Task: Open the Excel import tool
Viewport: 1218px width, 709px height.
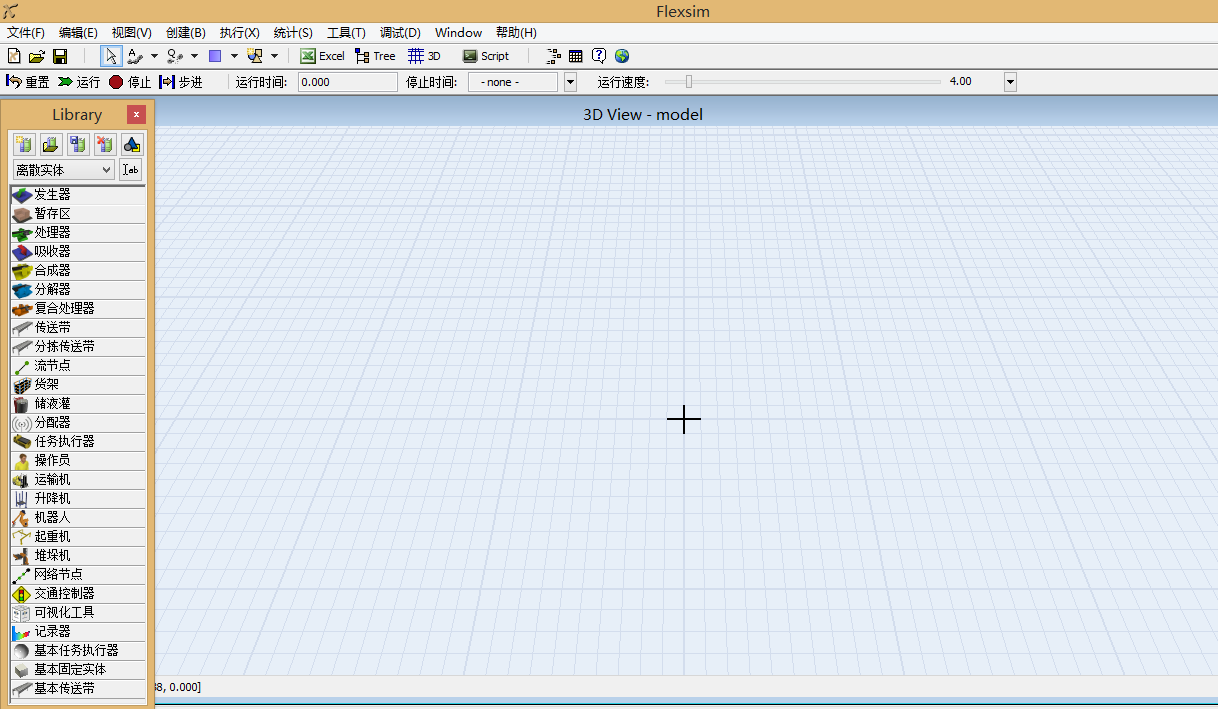Action: coord(322,56)
